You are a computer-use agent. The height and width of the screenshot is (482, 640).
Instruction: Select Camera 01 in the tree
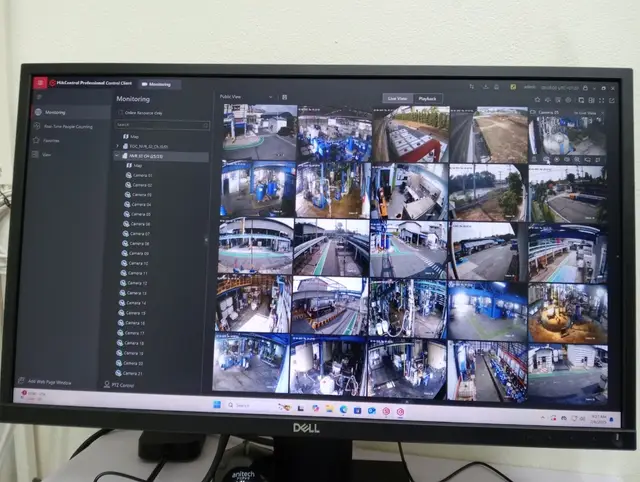pyautogui.click(x=139, y=175)
